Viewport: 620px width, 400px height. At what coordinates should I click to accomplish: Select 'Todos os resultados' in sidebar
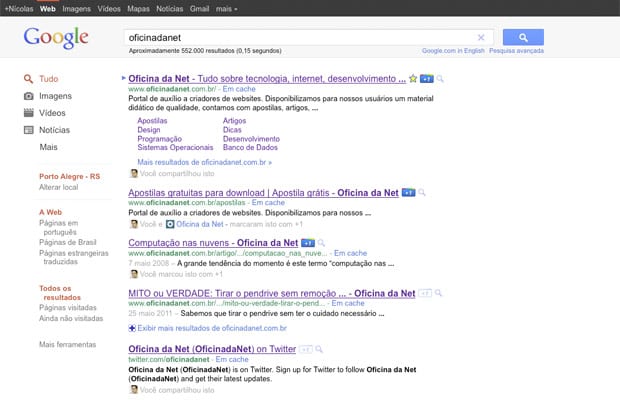[x=60, y=293]
